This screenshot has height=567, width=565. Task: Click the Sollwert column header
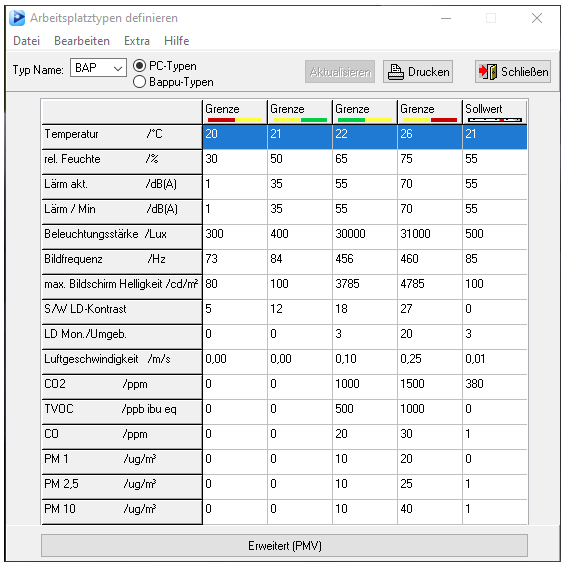click(x=494, y=112)
